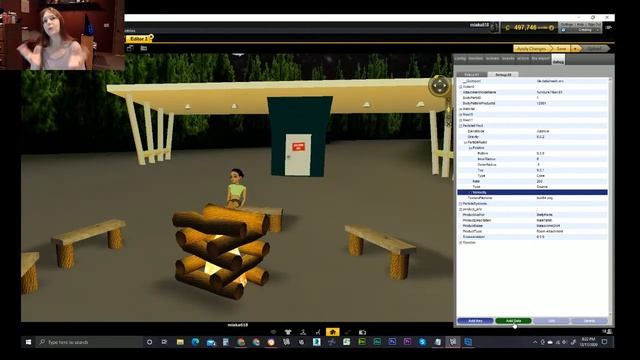Open Skype from the taskbar
Image resolution: width=640 pixels, height=360 pixels.
tap(422, 342)
